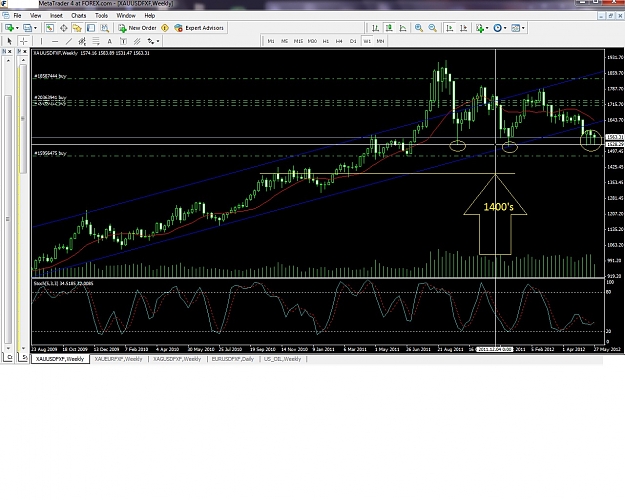Select the XAUUSDFXF,Weekly chart tab

click(60, 359)
